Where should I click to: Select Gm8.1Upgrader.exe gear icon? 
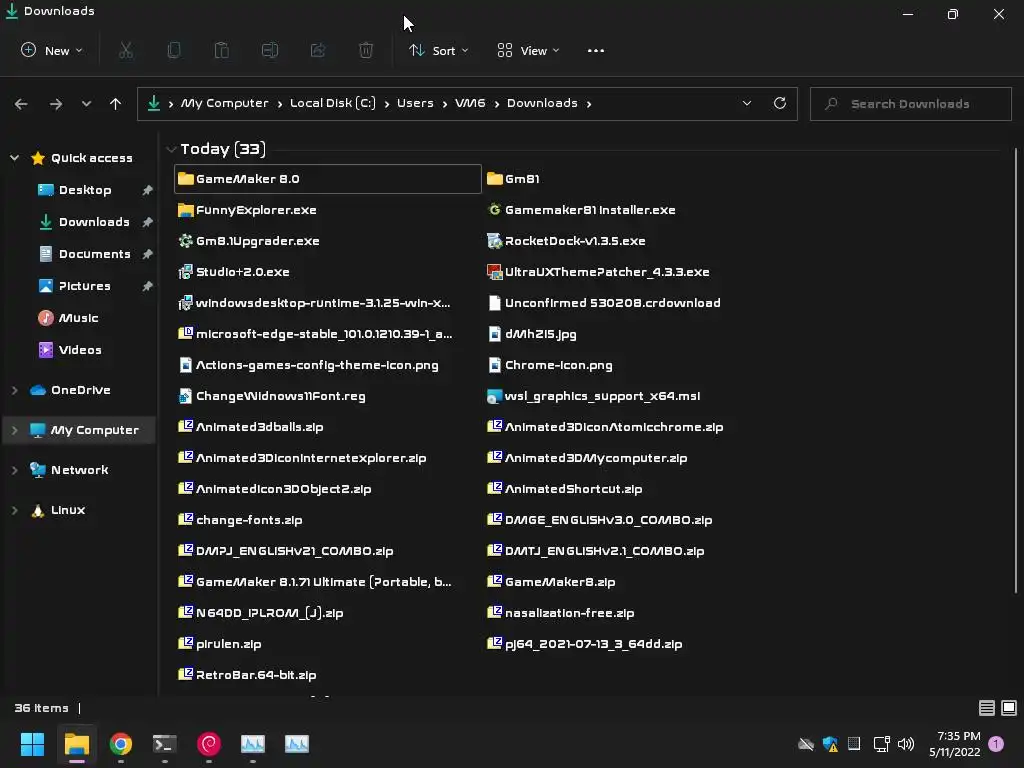[x=185, y=241]
